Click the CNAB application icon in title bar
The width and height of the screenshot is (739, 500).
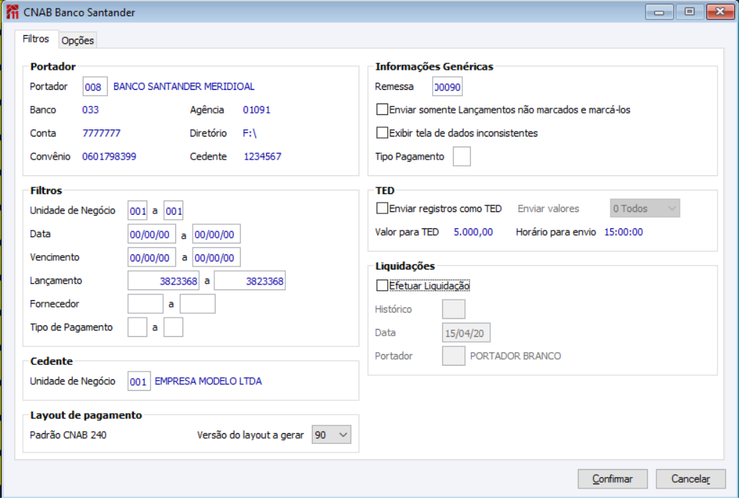coord(12,12)
